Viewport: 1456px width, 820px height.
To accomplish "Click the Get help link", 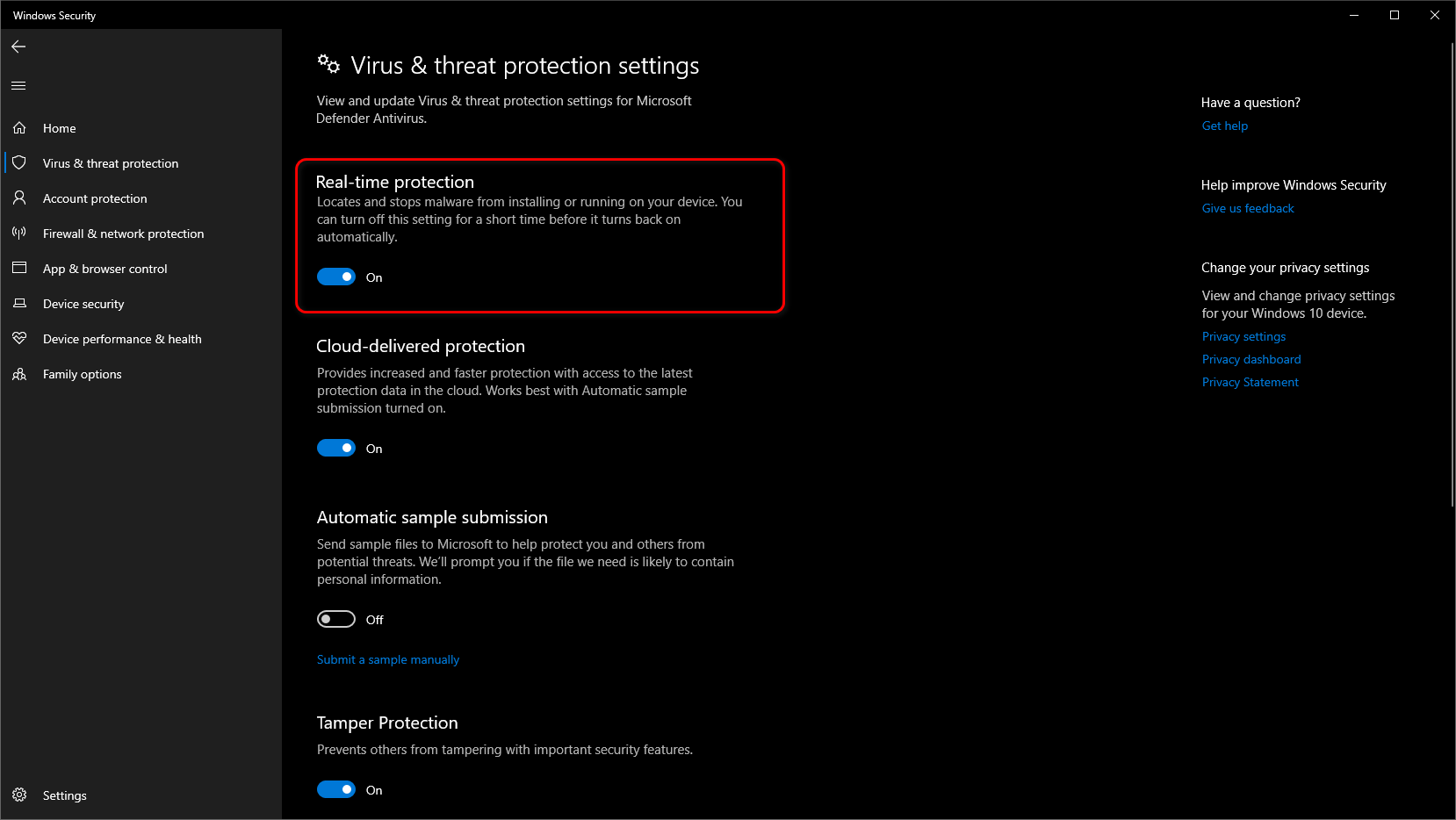I will [x=1224, y=126].
